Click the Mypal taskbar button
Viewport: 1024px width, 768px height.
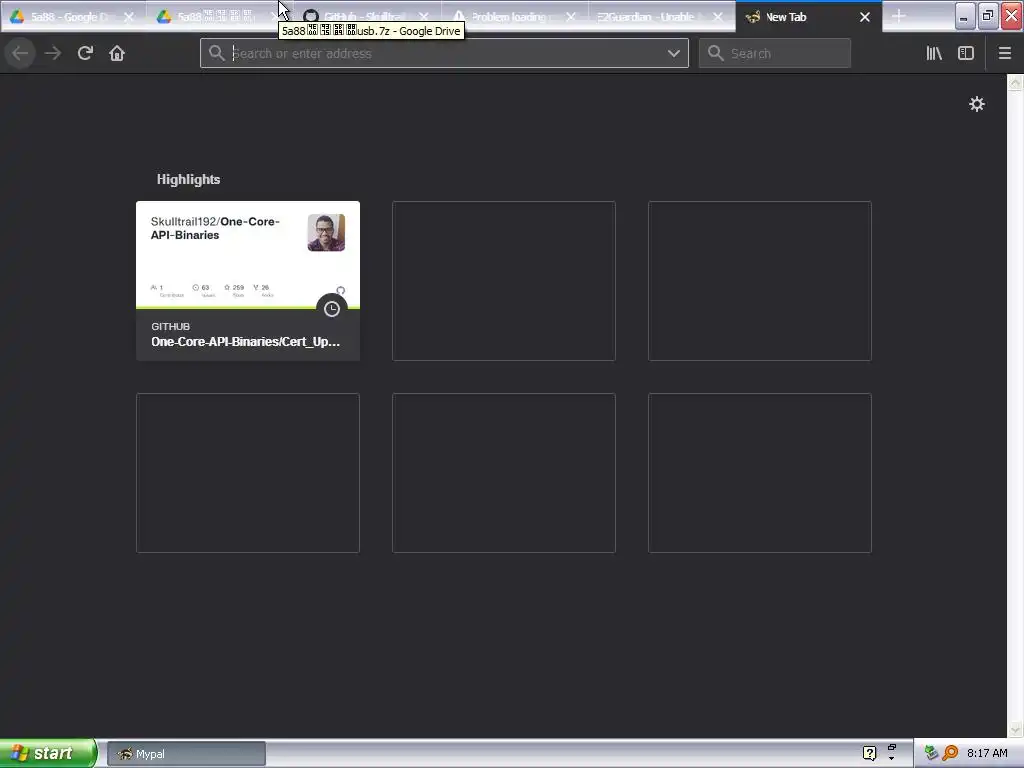186,754
